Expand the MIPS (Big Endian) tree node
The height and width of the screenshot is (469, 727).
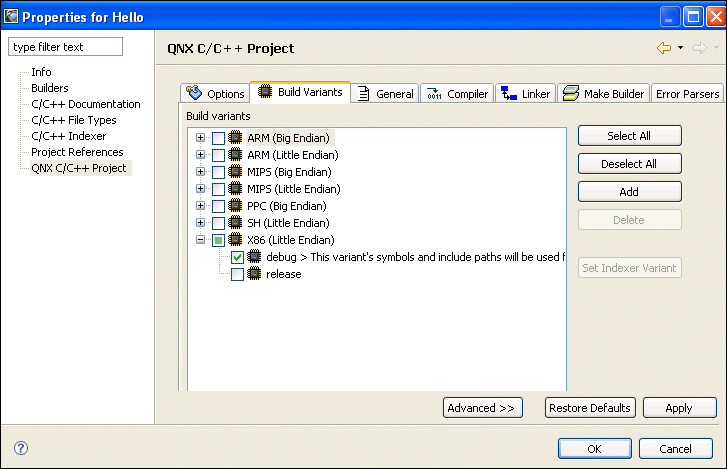coord(201,172)
